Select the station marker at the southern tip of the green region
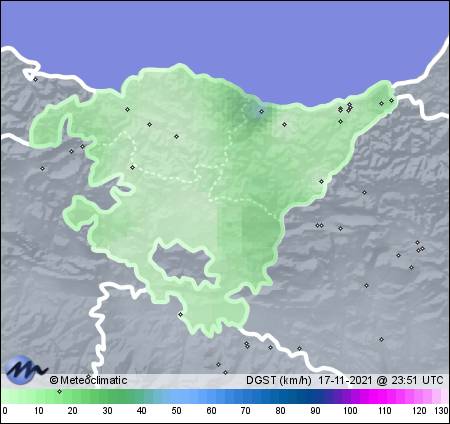Screen dimensions: 450x424 (180, 314)
